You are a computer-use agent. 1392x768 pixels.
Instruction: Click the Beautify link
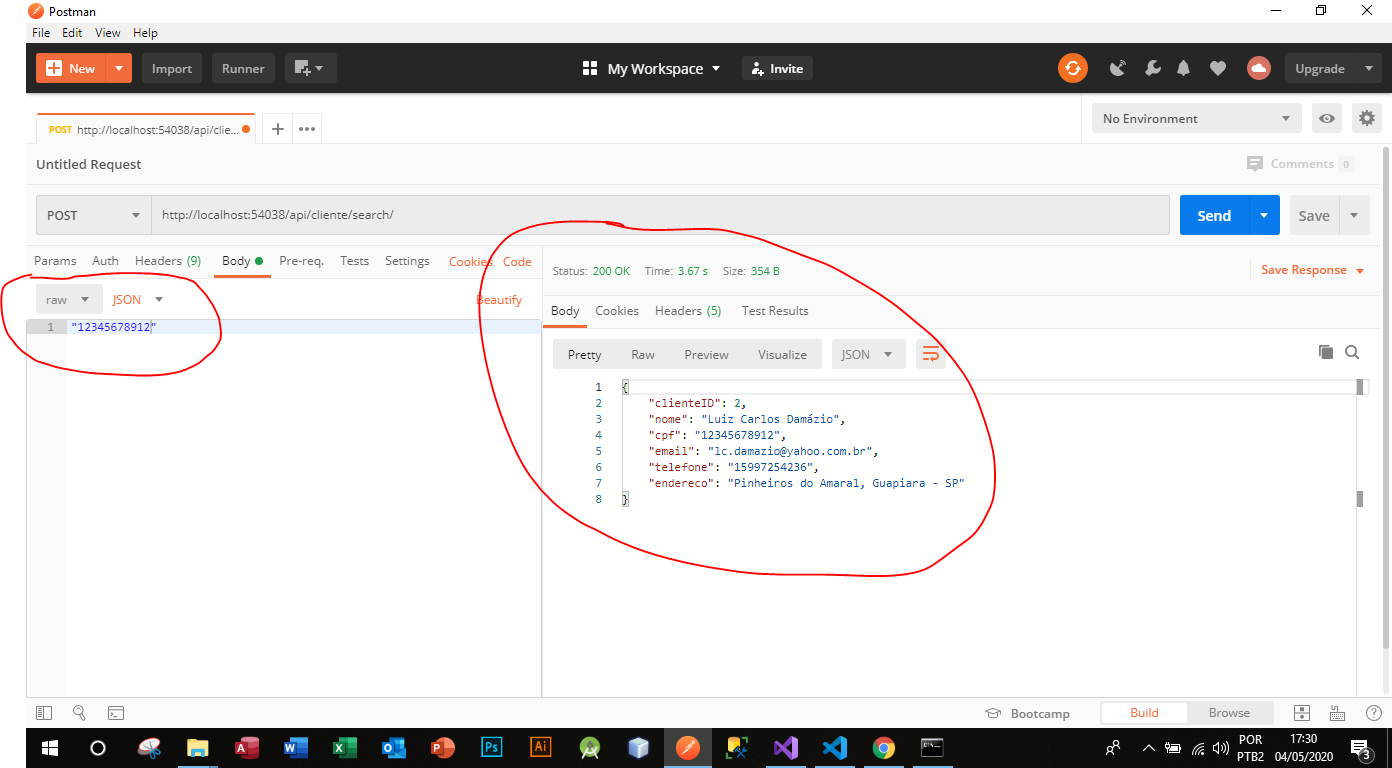499,299
